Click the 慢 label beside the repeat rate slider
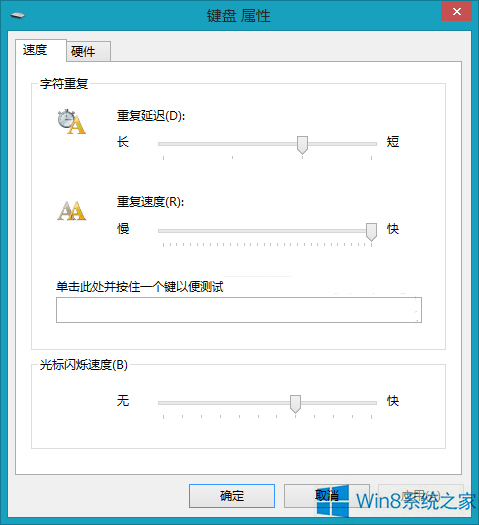The width and height of the screenshot is (479, 525). pos(123,229)
